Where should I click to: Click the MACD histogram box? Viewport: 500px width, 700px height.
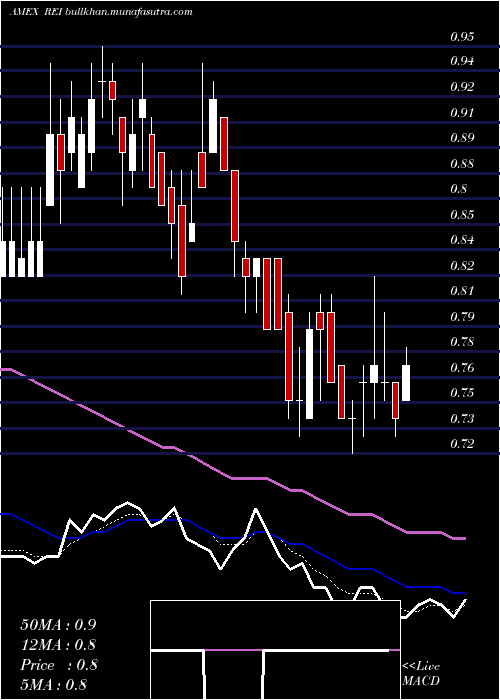tap(275, 650)
